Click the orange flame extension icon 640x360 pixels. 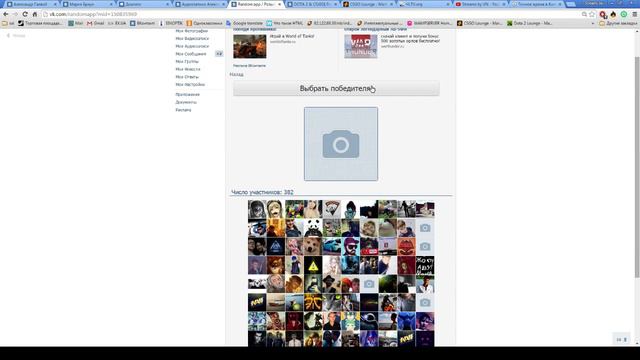pyautogui.click(x=613, y=14)
